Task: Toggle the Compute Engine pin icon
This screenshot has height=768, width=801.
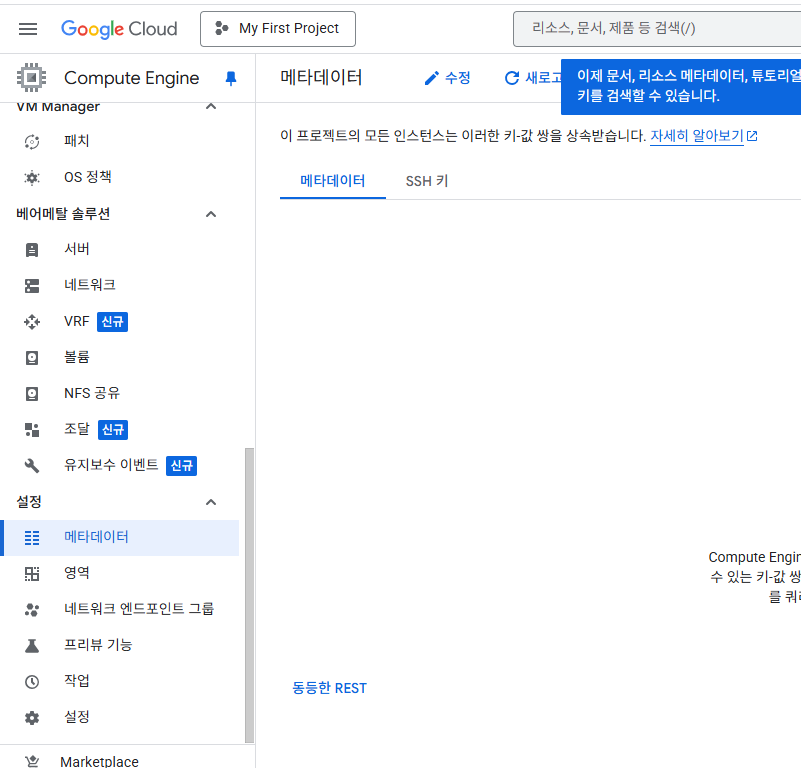Action: pos(231,78)
